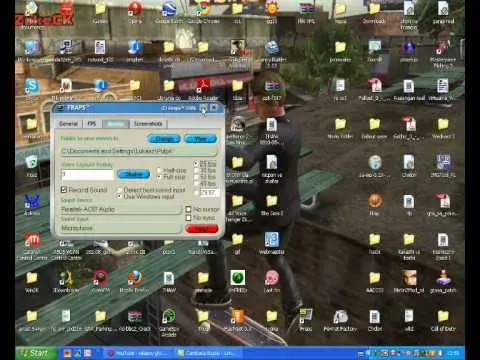Image resolution: width=480 pixels, height=360 pixels.
Task: Click Disable next to the capture hotkey
Action: click(134, 174)
